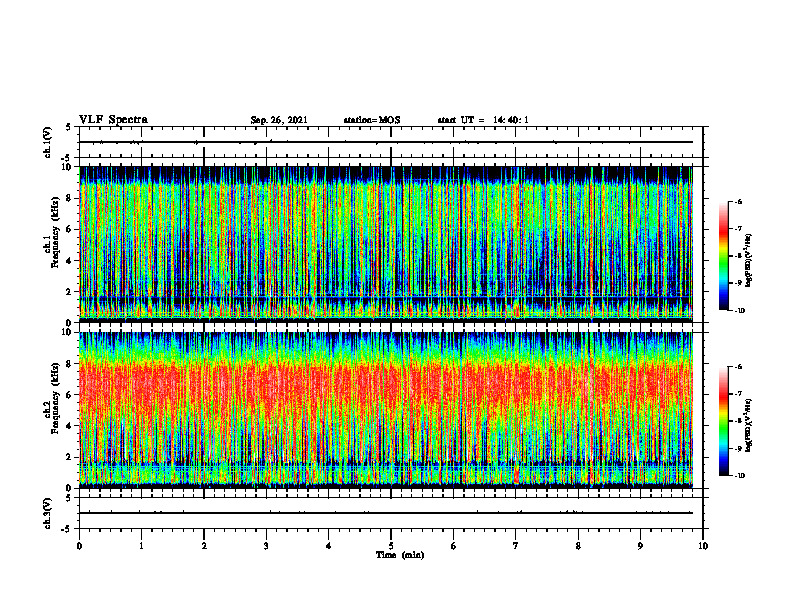
Task: Click the "-10" label on ch.1 color bar
Action: point(739,311)
